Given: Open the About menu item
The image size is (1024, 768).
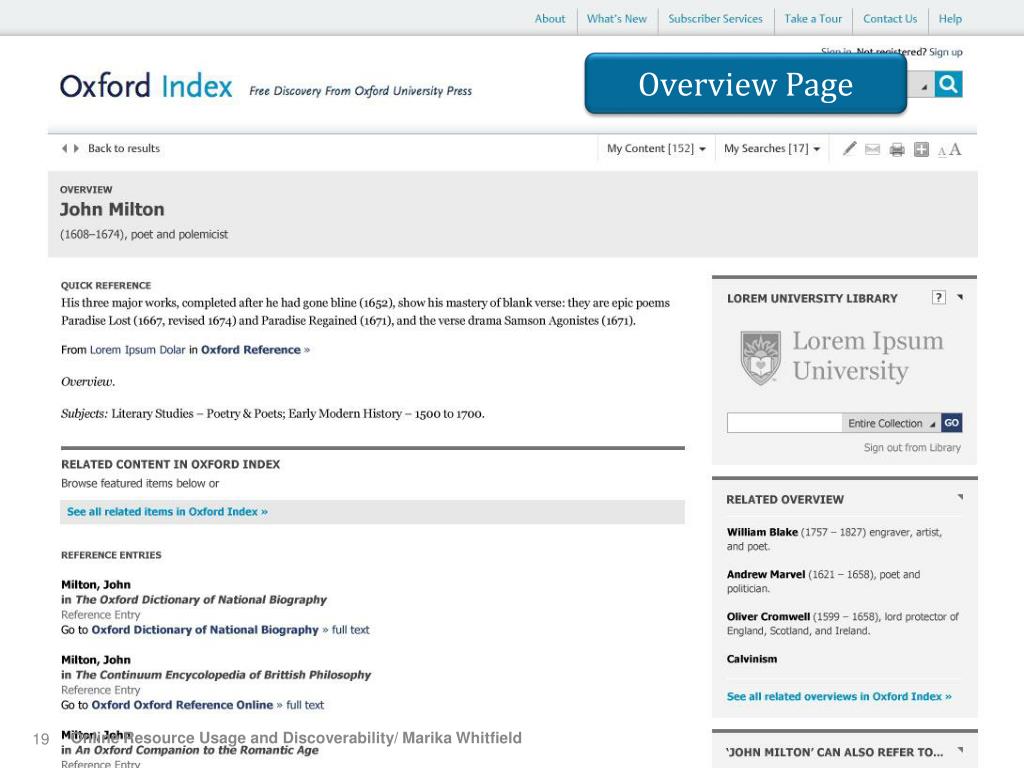Looking at the screenshot, I should 550,19.
